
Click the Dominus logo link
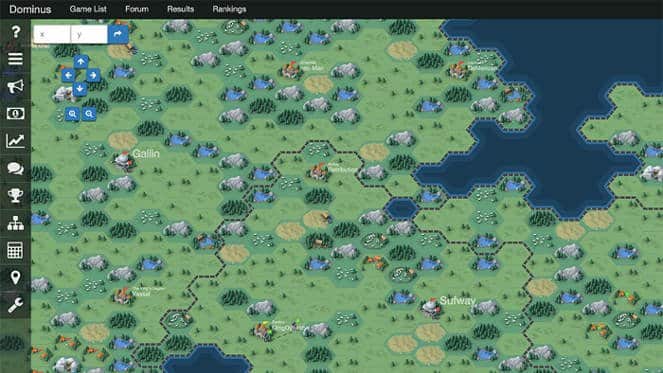point(30,9)
